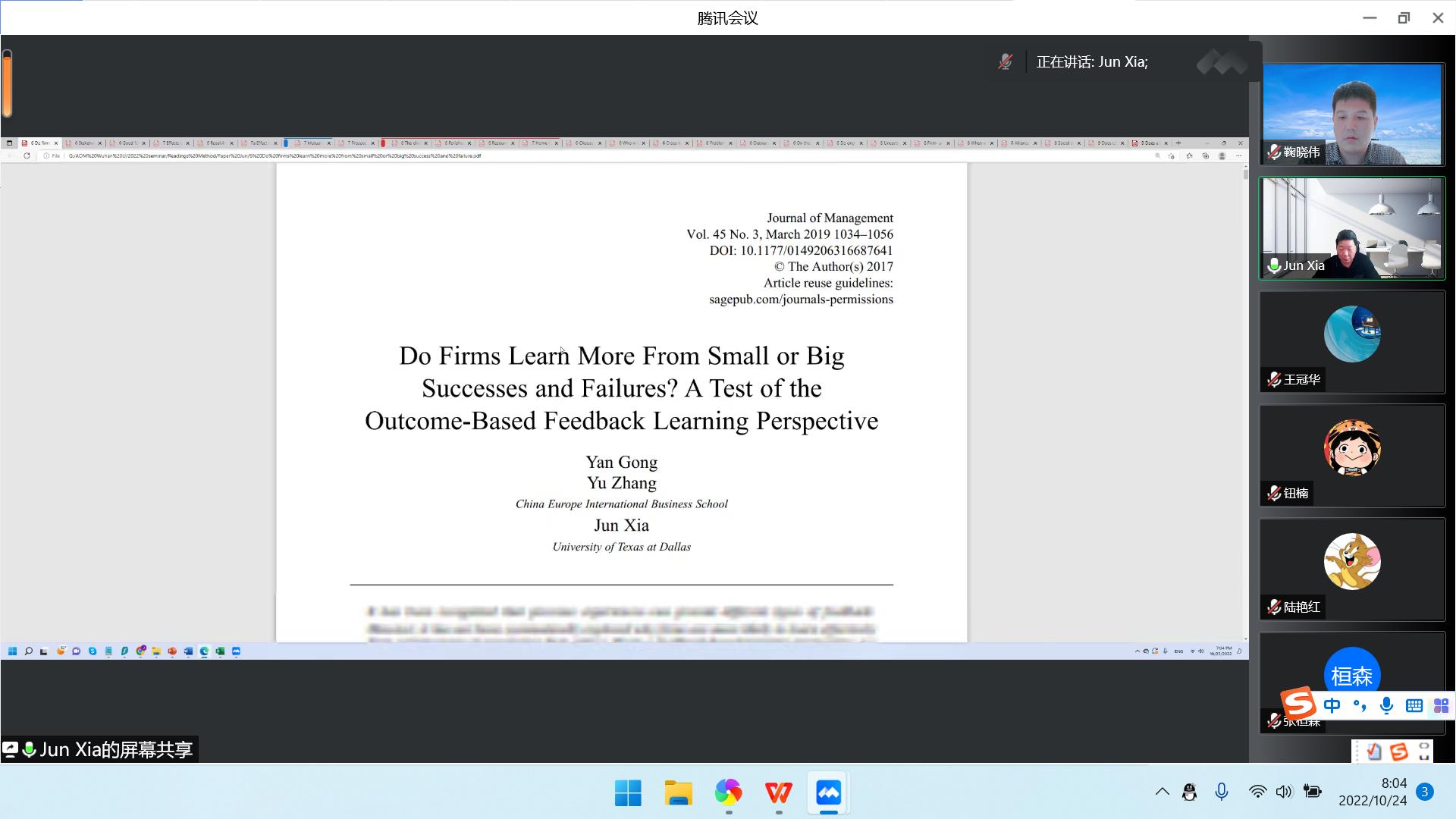Expand hidden system tray icons chevron
Screen dimensions: 1456x819
tap(1162, 792)
